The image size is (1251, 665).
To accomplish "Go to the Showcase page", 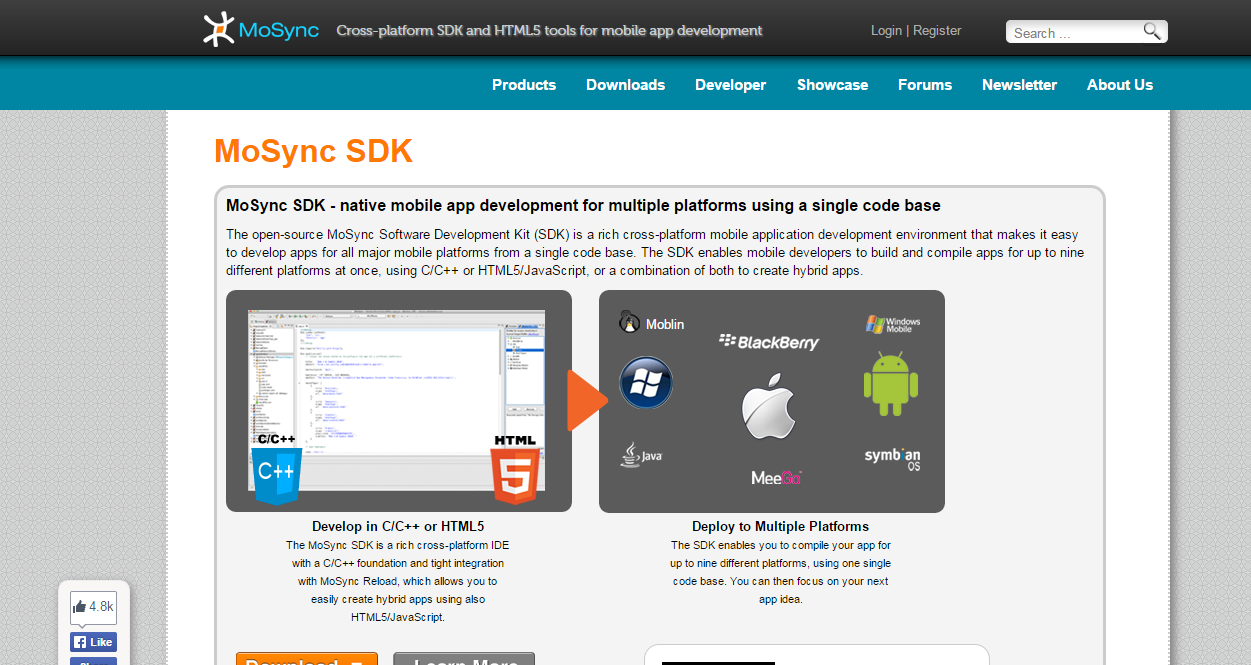I will pyautogui.click(x=832, y=85).
